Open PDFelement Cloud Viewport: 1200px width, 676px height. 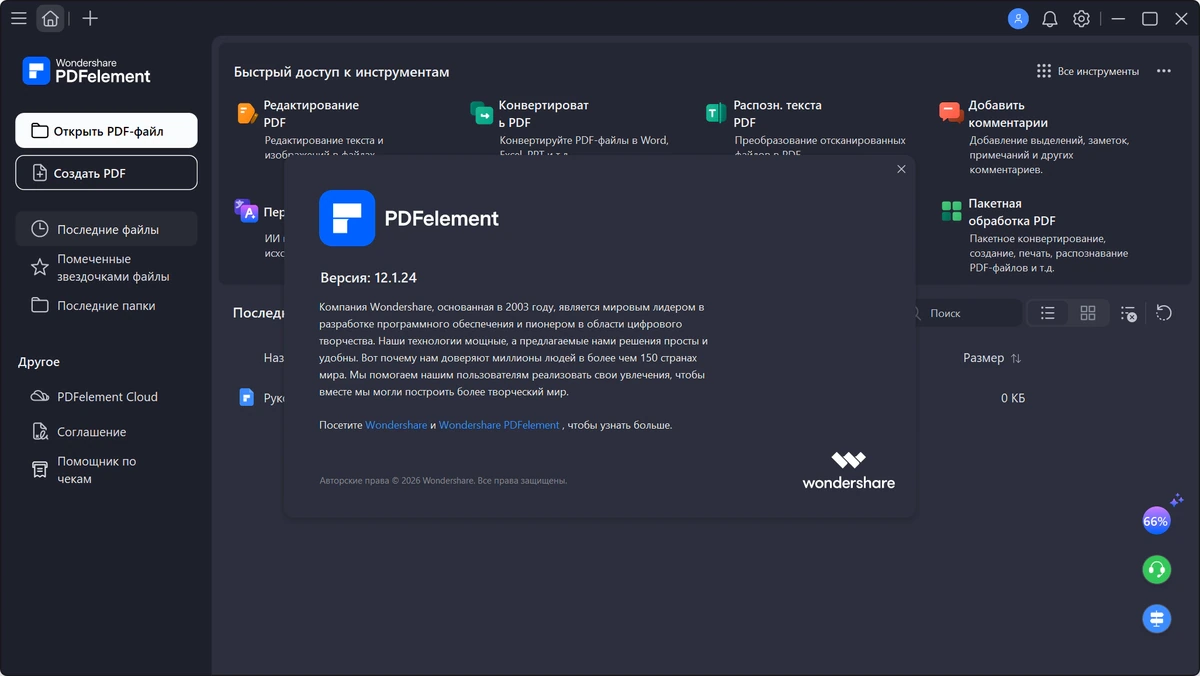(106, 396)
